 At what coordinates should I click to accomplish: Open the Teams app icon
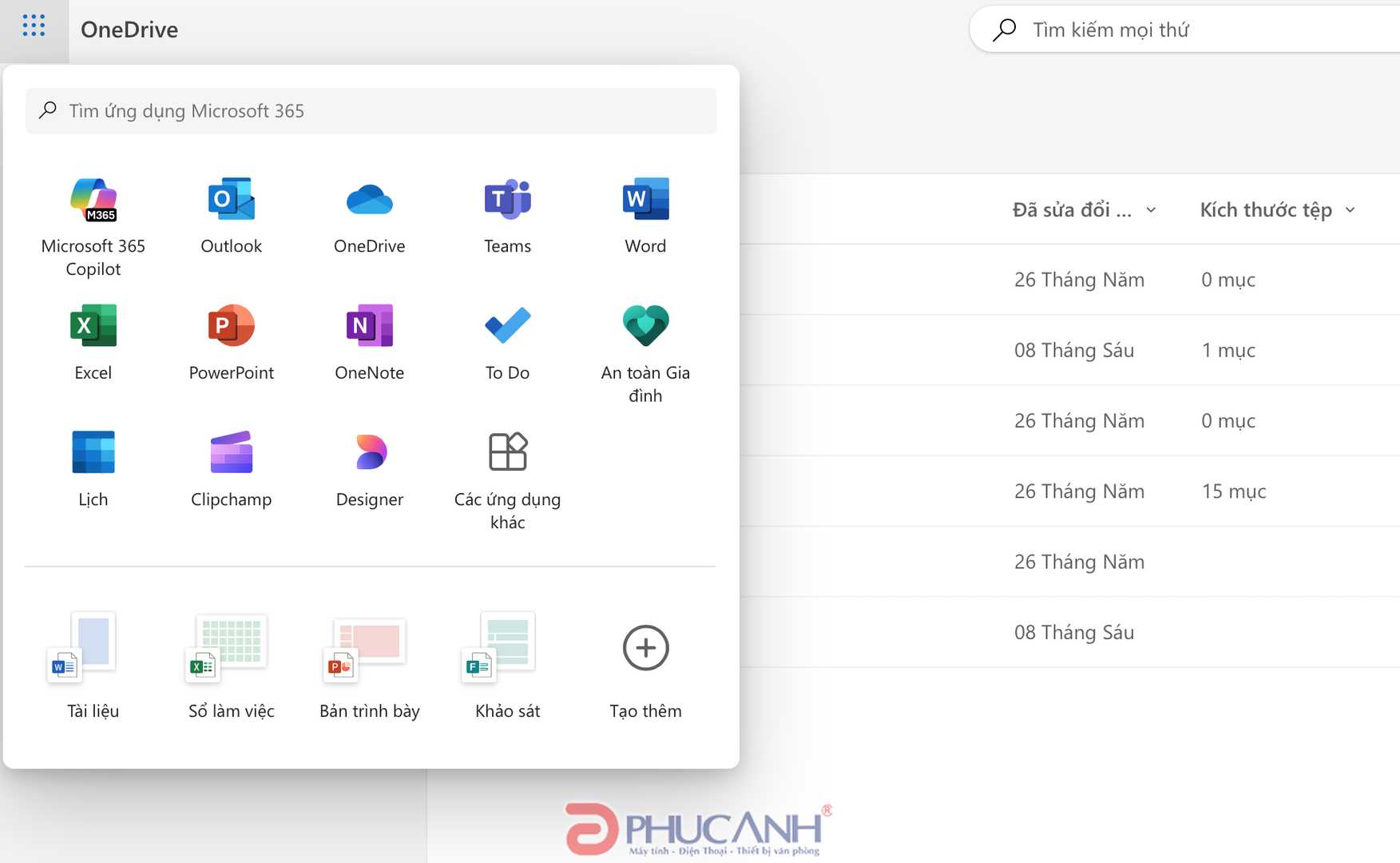click(507, 200)
